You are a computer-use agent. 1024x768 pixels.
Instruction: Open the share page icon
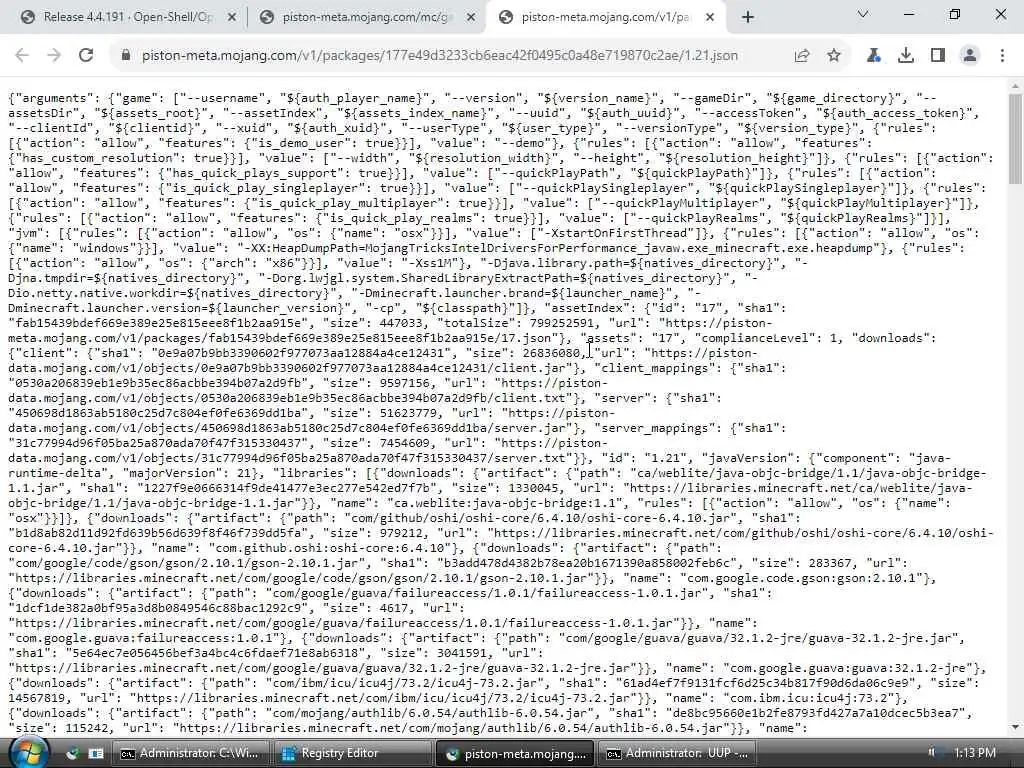(802, 56)
